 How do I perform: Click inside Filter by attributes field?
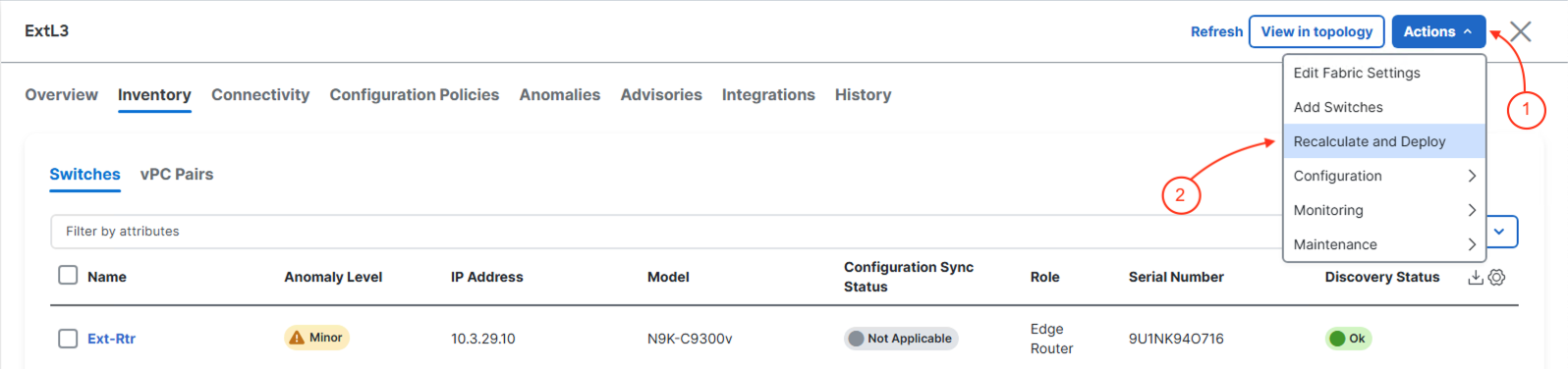pos(668,232)
